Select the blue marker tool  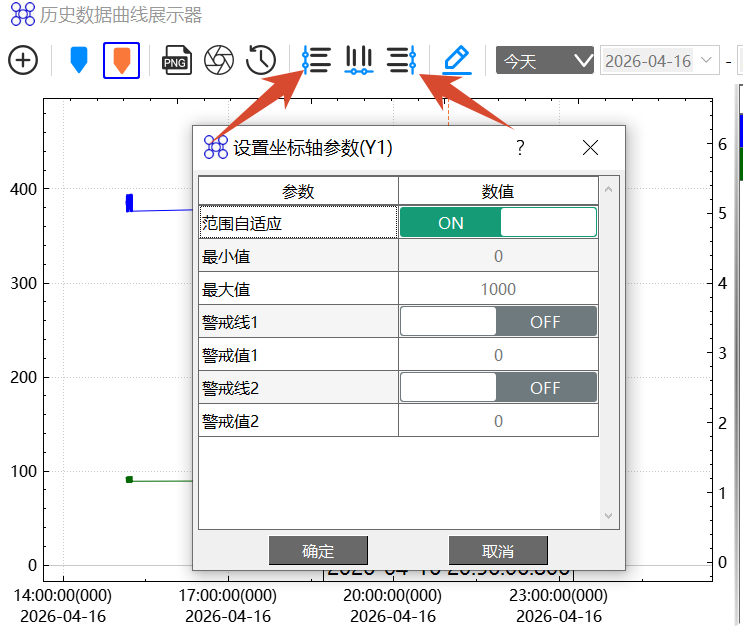click(x=79, y=60)
